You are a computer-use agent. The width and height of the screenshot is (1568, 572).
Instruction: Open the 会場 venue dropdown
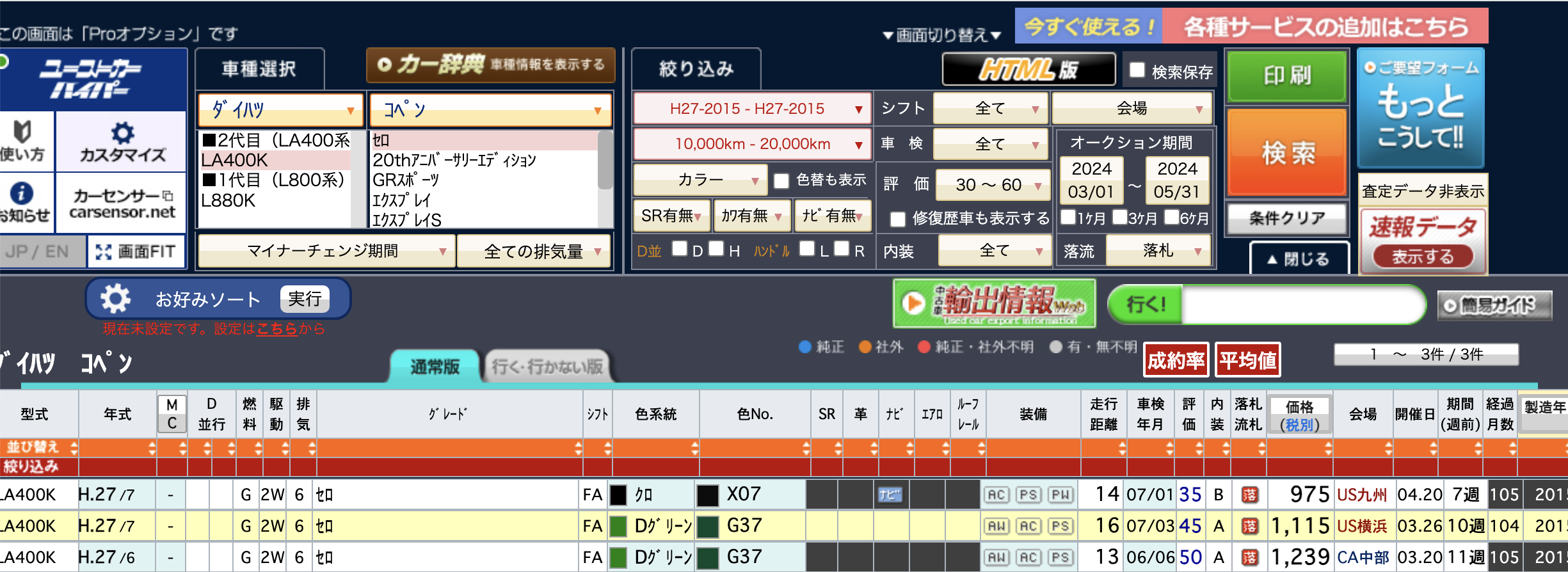click(1132, 108)
